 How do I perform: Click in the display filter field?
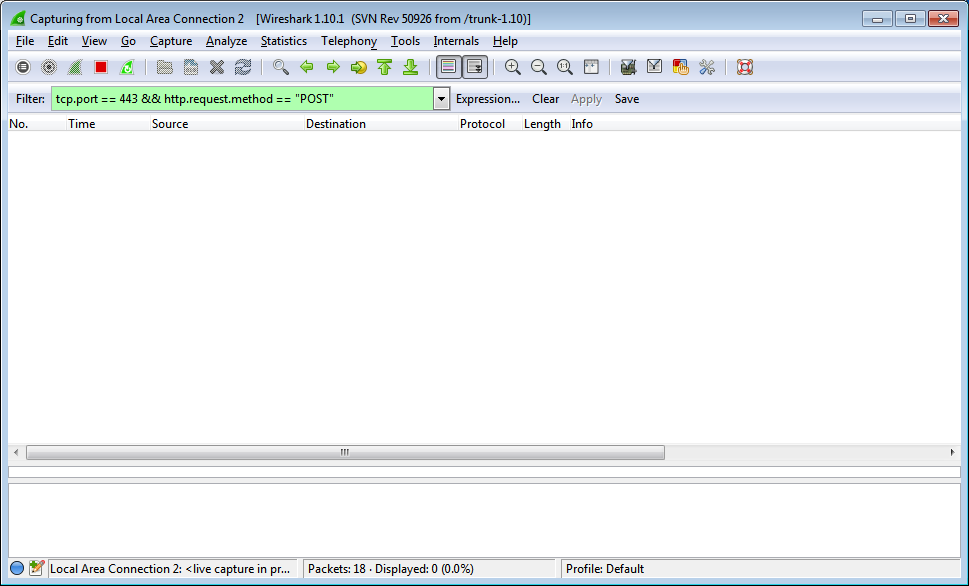242,99
